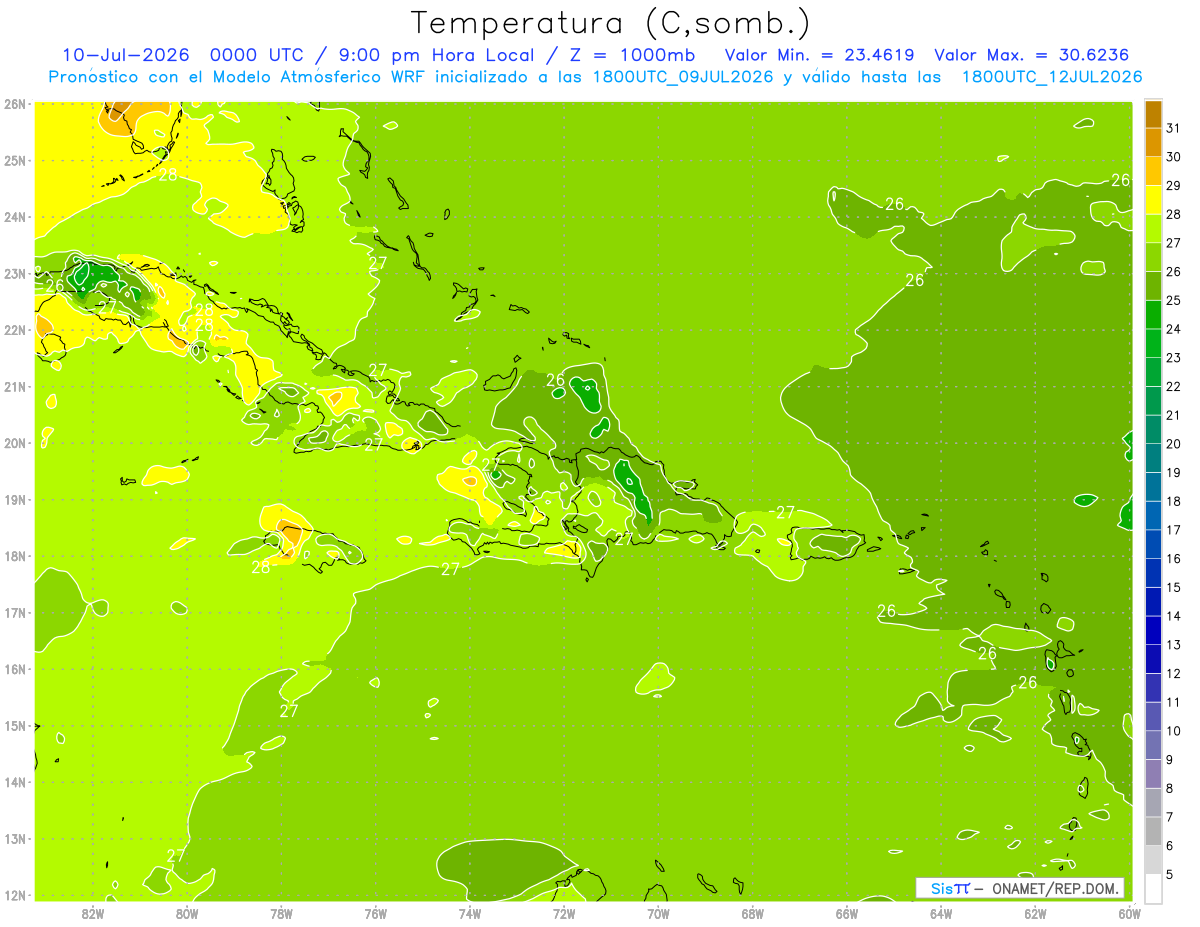Click legend scale value 17
Viewport: 1200px width, 927px height.
[x=1173, y=530]
